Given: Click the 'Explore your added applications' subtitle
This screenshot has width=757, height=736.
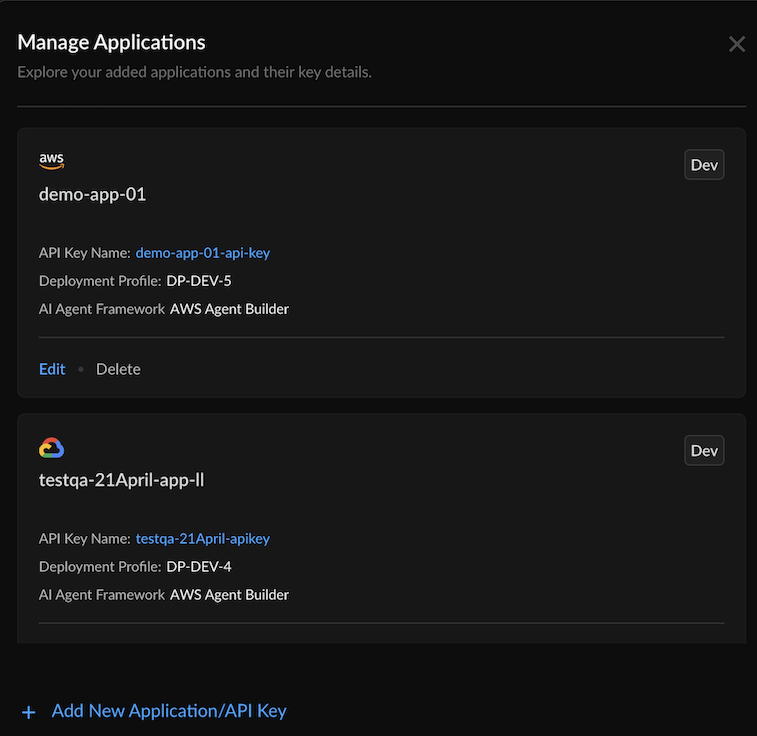Looking at the screenshot, I should click(x=195, y=72).
